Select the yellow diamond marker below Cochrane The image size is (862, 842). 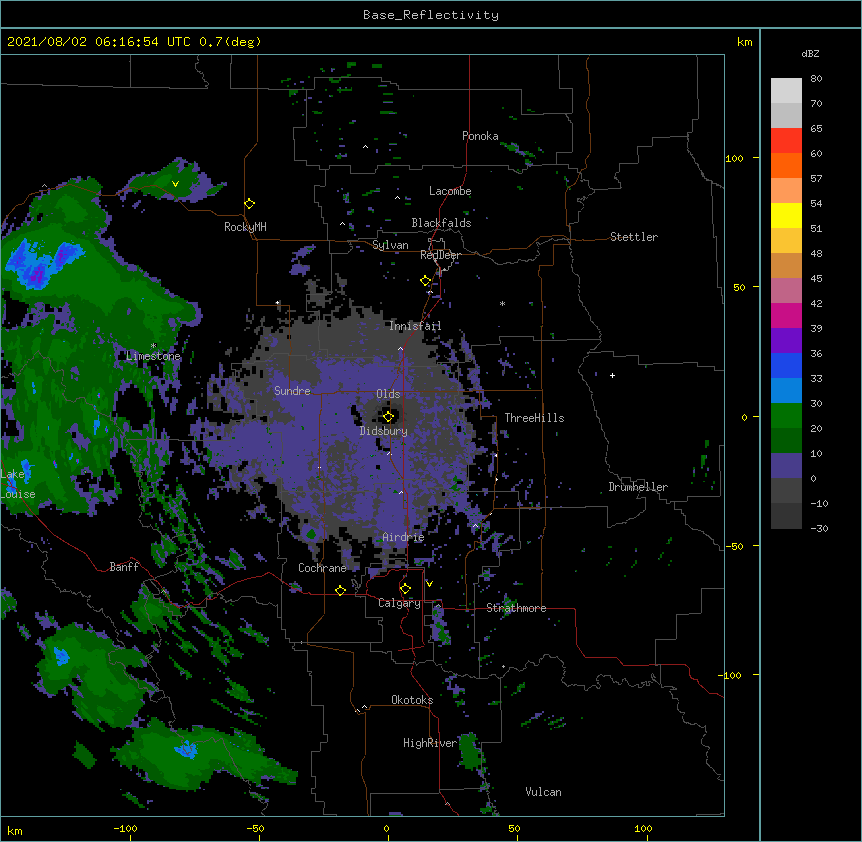(x=340, y=590)
